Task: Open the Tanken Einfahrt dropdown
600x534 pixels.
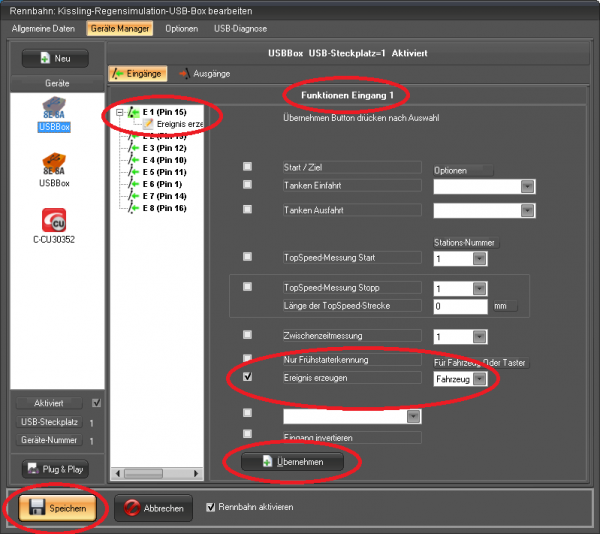Action: (x=526, y=186)
